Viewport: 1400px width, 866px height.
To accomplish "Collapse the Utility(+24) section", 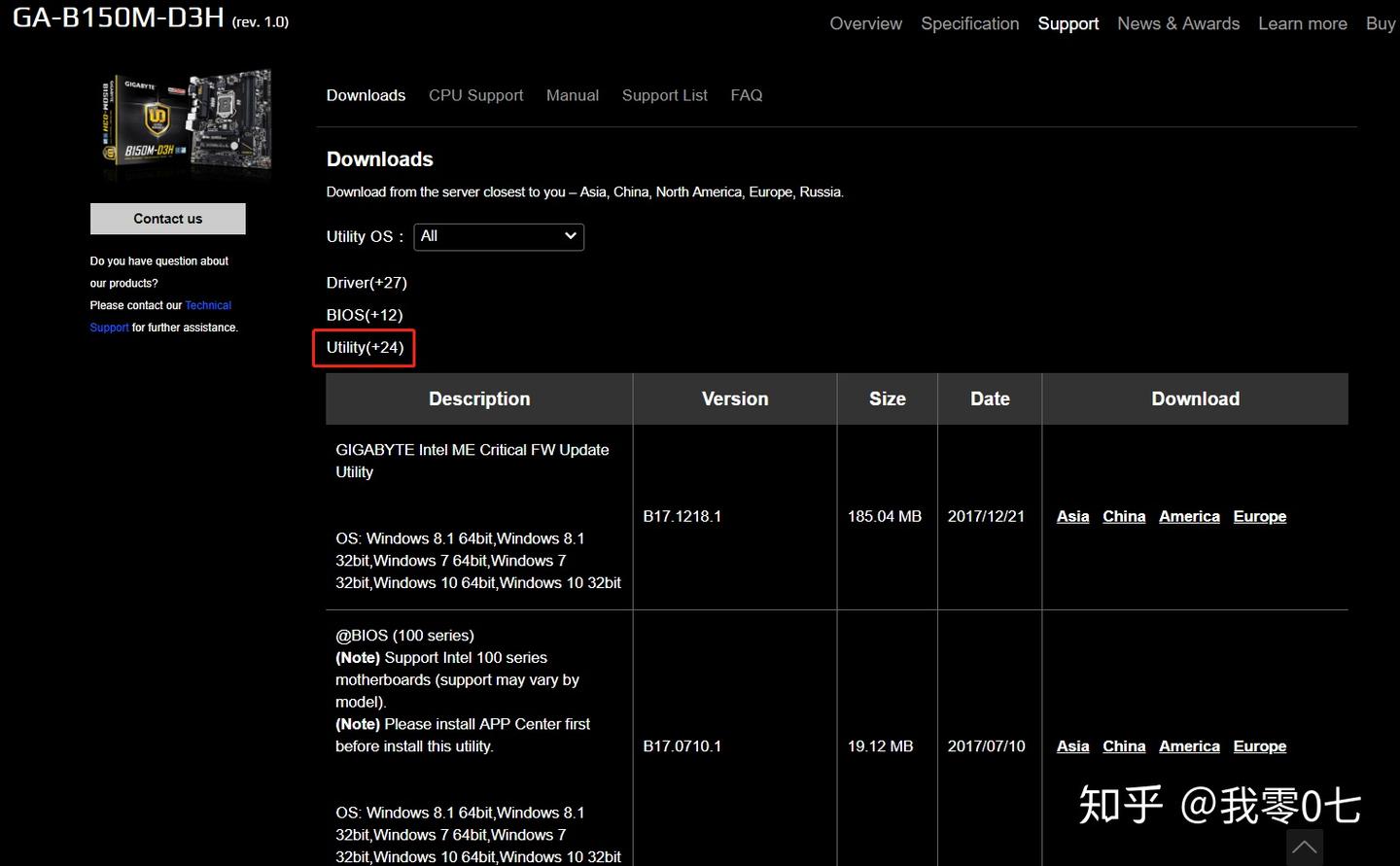I will click(x=365, y=347).
